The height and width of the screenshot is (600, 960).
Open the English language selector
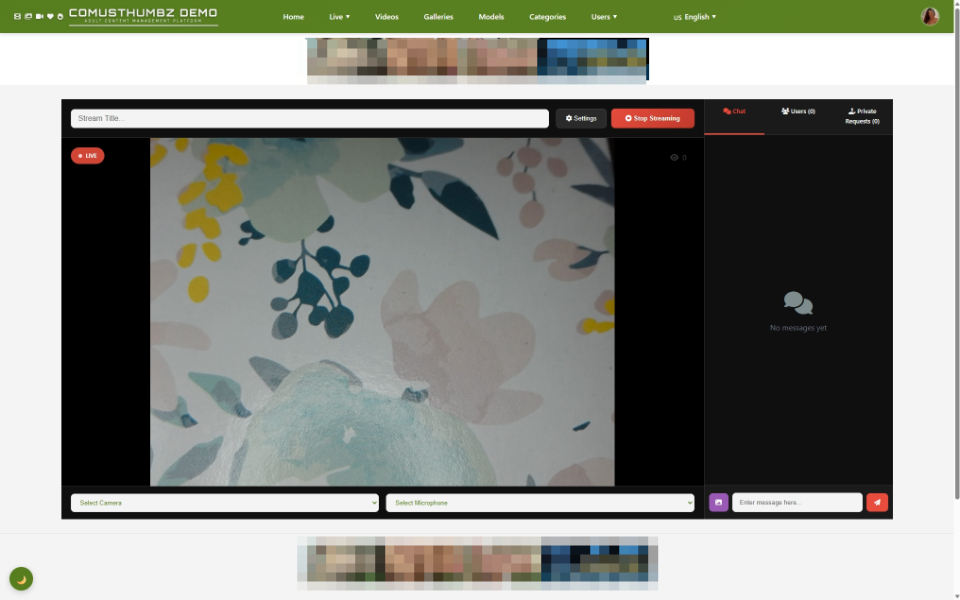tap(695, 17)
